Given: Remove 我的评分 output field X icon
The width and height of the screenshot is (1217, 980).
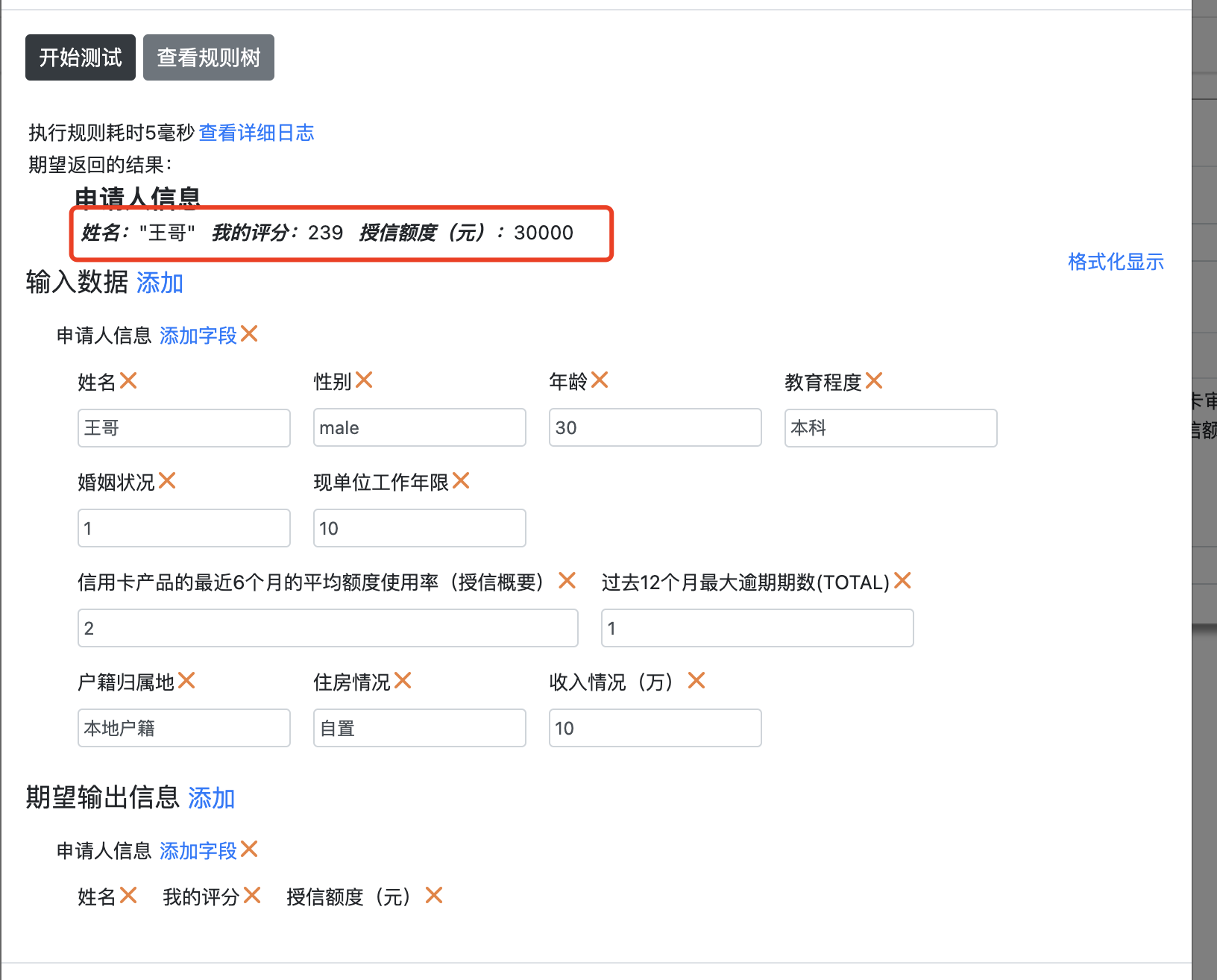Looking at the screenshot, I should point(252,895).
